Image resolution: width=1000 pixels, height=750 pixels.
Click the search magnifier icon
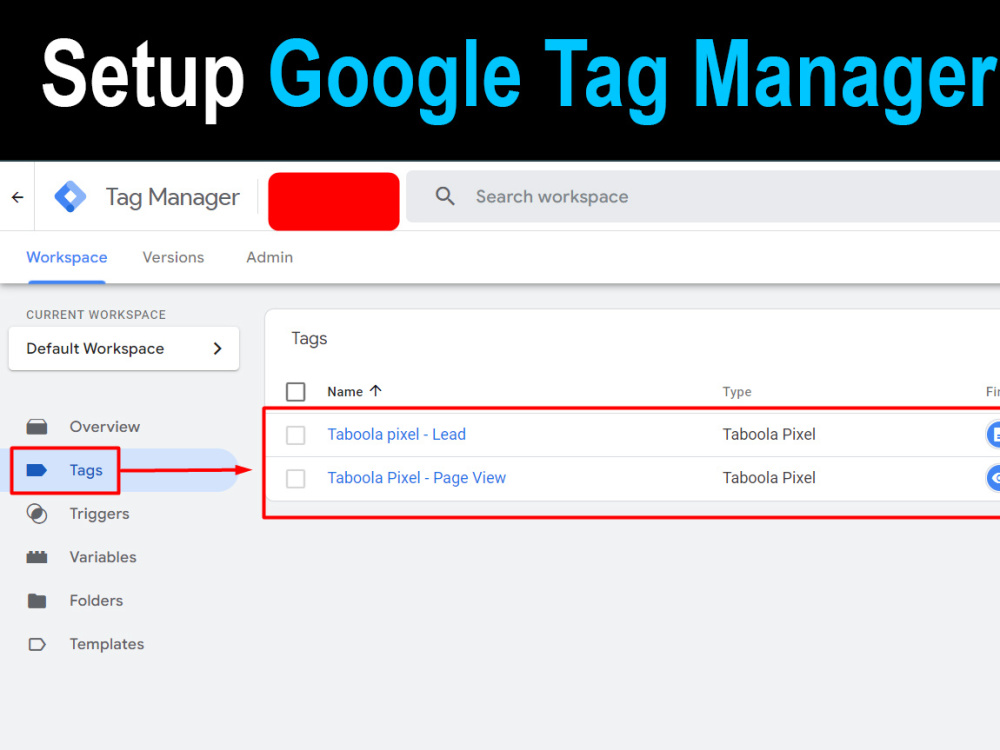(444, 196)
